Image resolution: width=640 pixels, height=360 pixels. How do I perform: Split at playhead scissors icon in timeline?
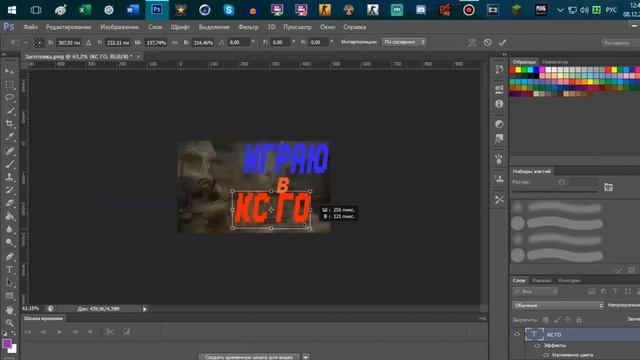click(x=110, y=332)
